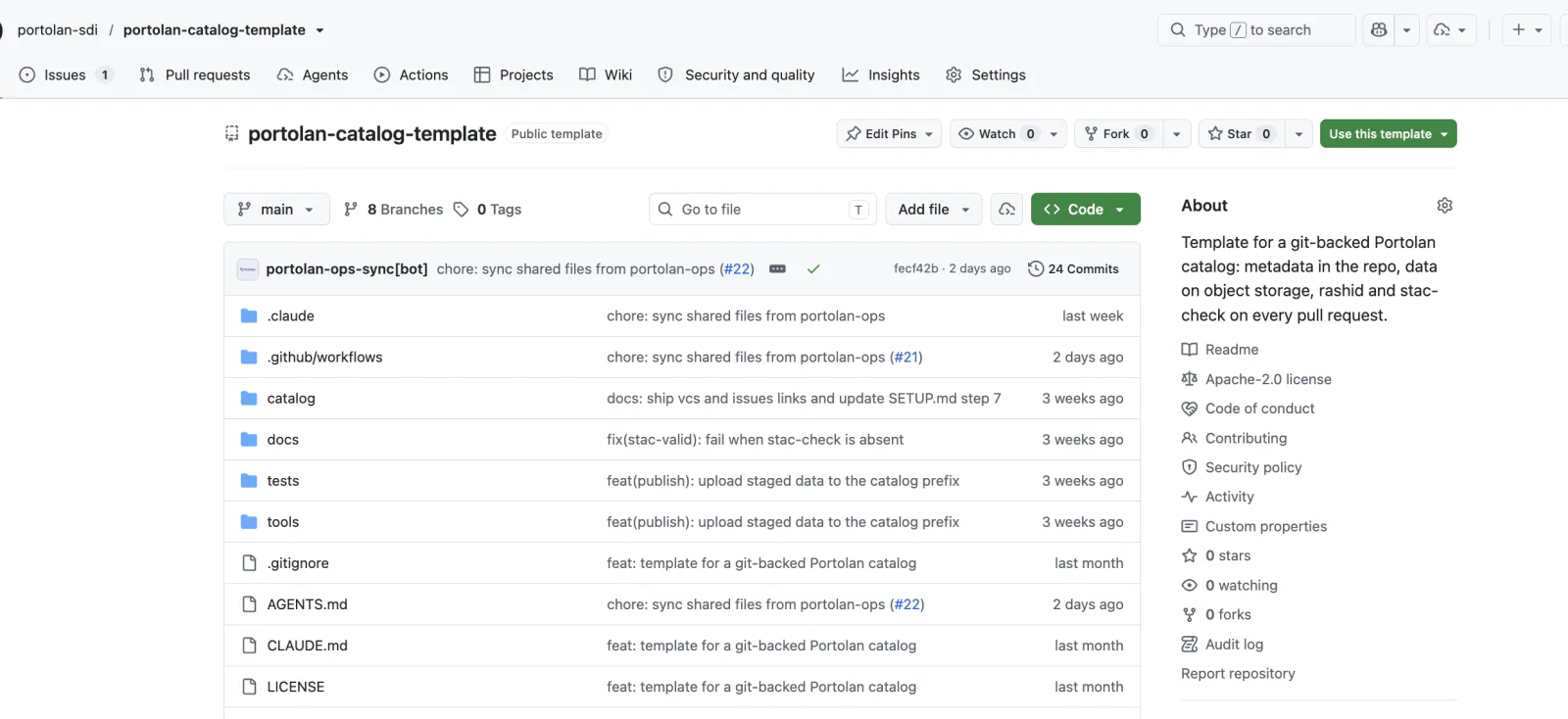This screenshot has height=719, width=1568.
Task: Open the Copilot icon dropdown arrow
Action: tap(1406, 30)
